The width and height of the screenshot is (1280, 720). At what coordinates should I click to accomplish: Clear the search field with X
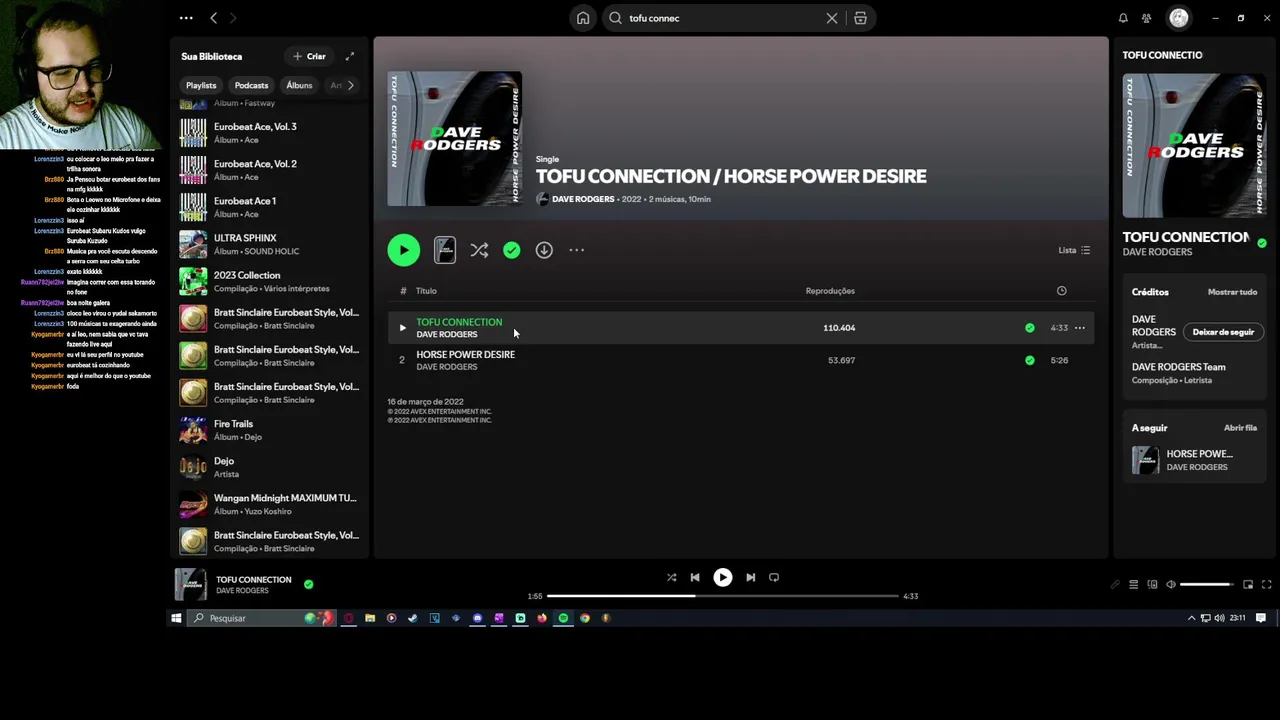(x=832, y=18)
